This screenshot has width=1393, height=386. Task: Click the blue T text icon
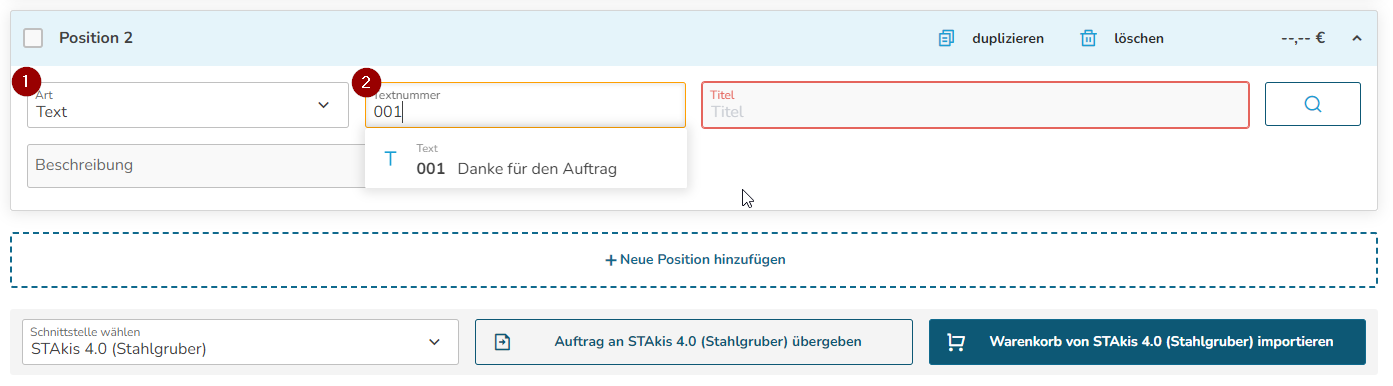click(390, 159)
